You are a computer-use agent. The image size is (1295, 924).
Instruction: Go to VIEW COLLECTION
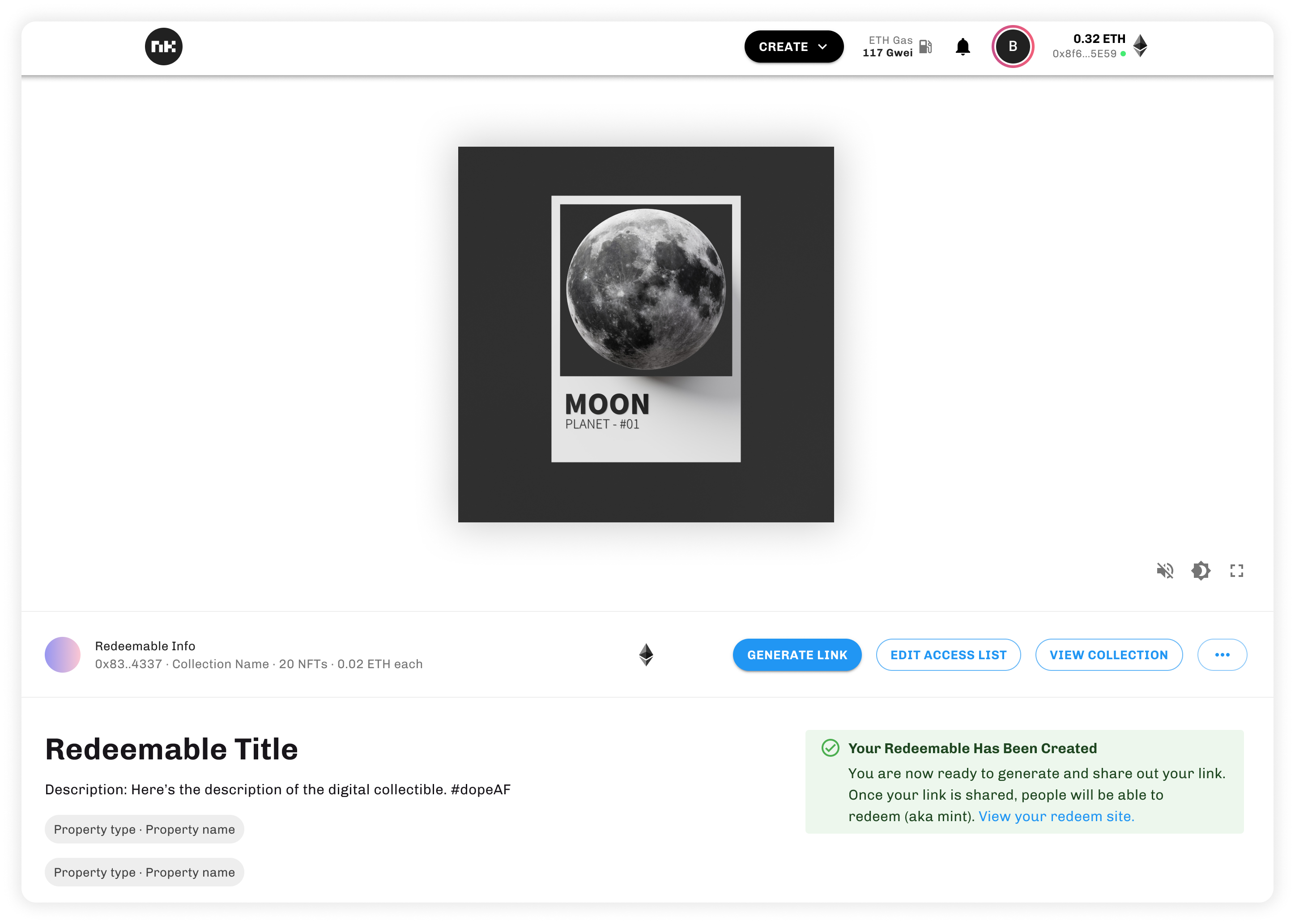(1109, 655)
